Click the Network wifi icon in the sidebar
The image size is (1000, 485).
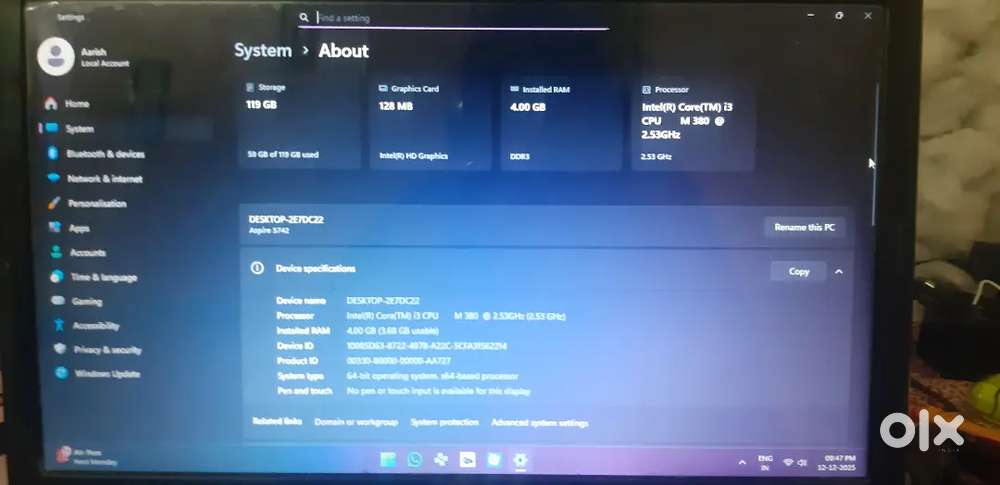(54, 178)
